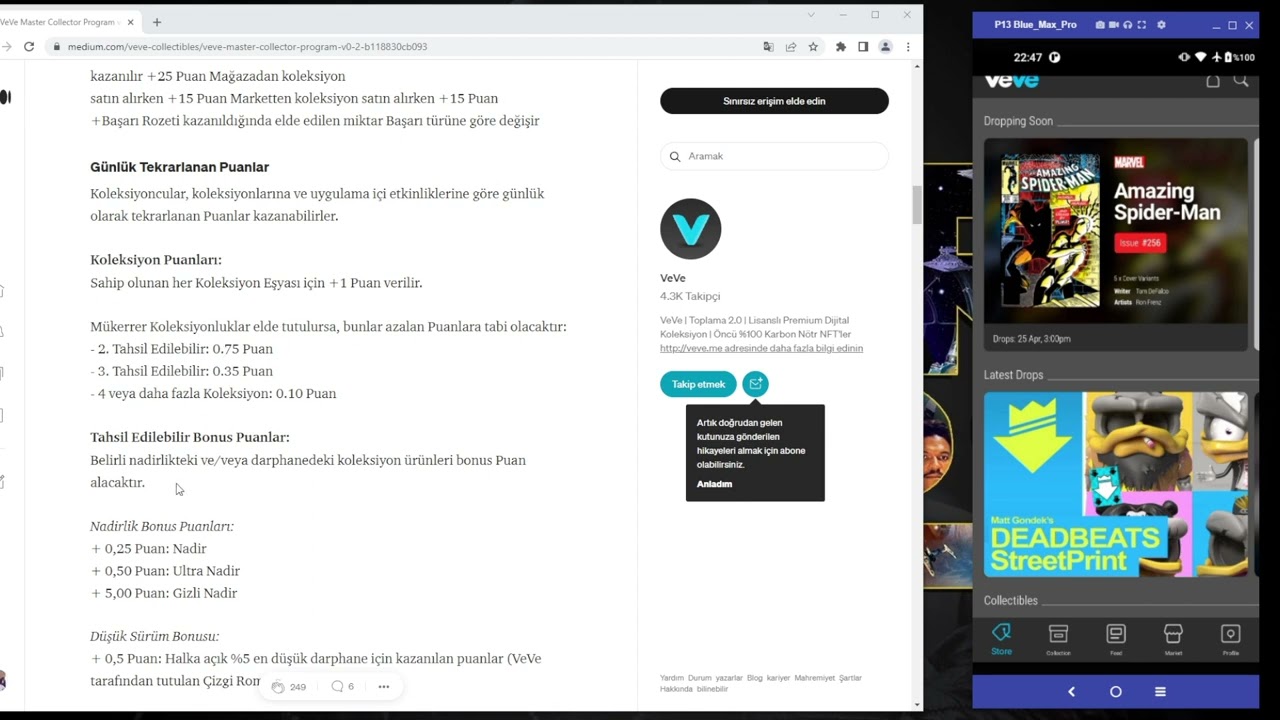
Task: Open the Chrome profile avatar menu
Action: pos(885,46)
